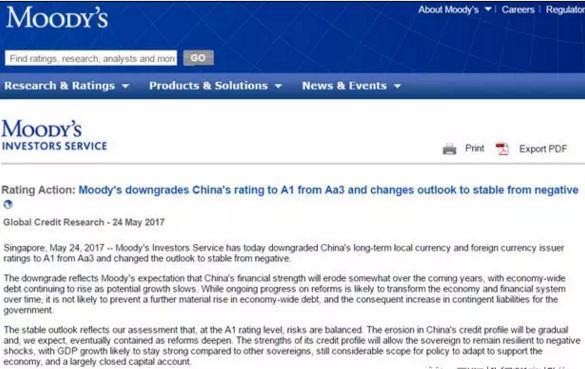Open the Regulatory link in top bar

coord(565,10)
